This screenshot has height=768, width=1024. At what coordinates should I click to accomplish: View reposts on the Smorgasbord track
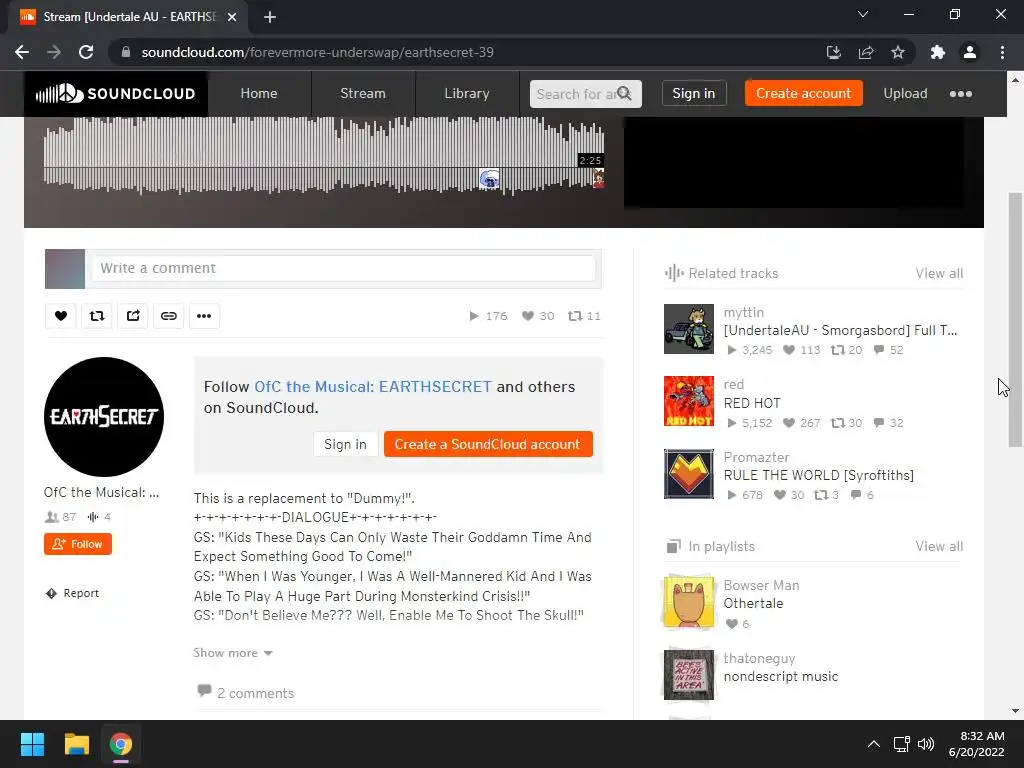[x=846, y=350]
